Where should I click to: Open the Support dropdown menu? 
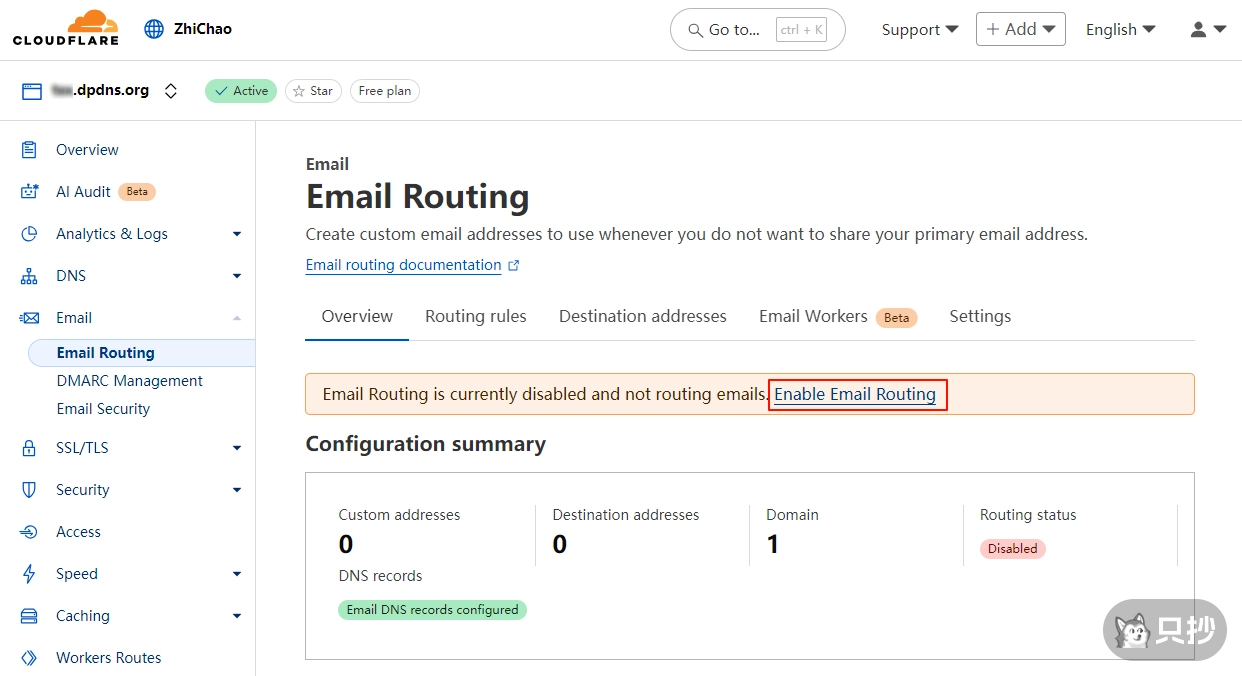coord(919,30)
